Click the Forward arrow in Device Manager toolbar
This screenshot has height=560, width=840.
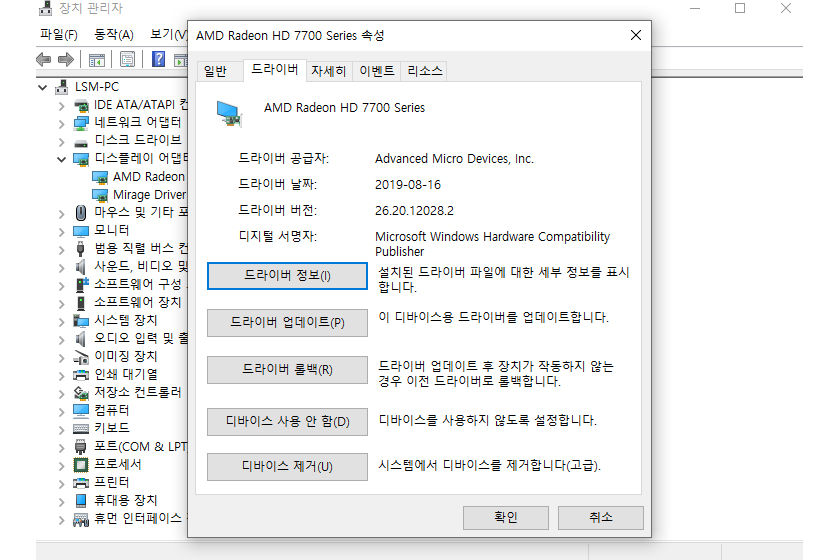65,59
